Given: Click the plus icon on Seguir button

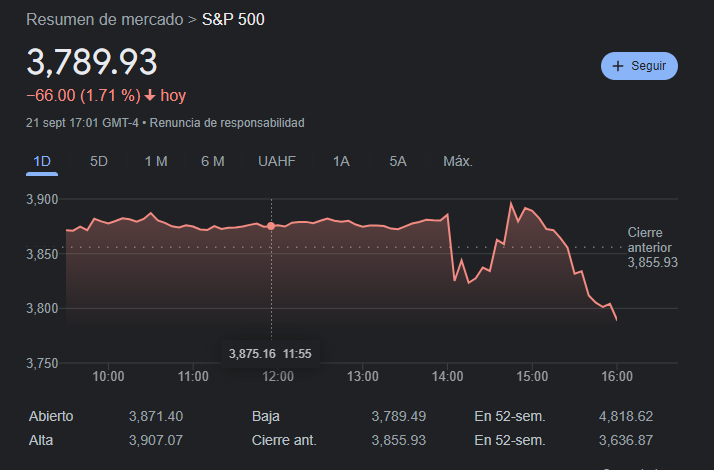Looking at the screenshot, I should pos(617,66).
